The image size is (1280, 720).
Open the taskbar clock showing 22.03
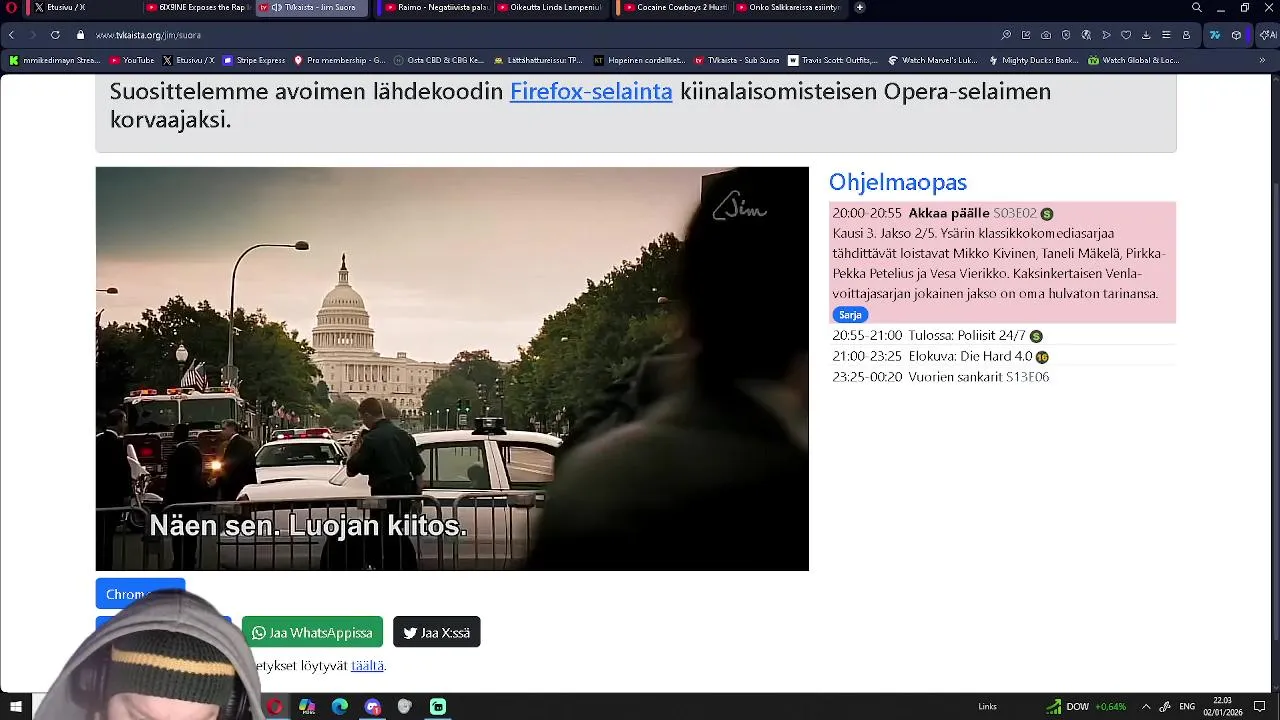point(1222,707)
